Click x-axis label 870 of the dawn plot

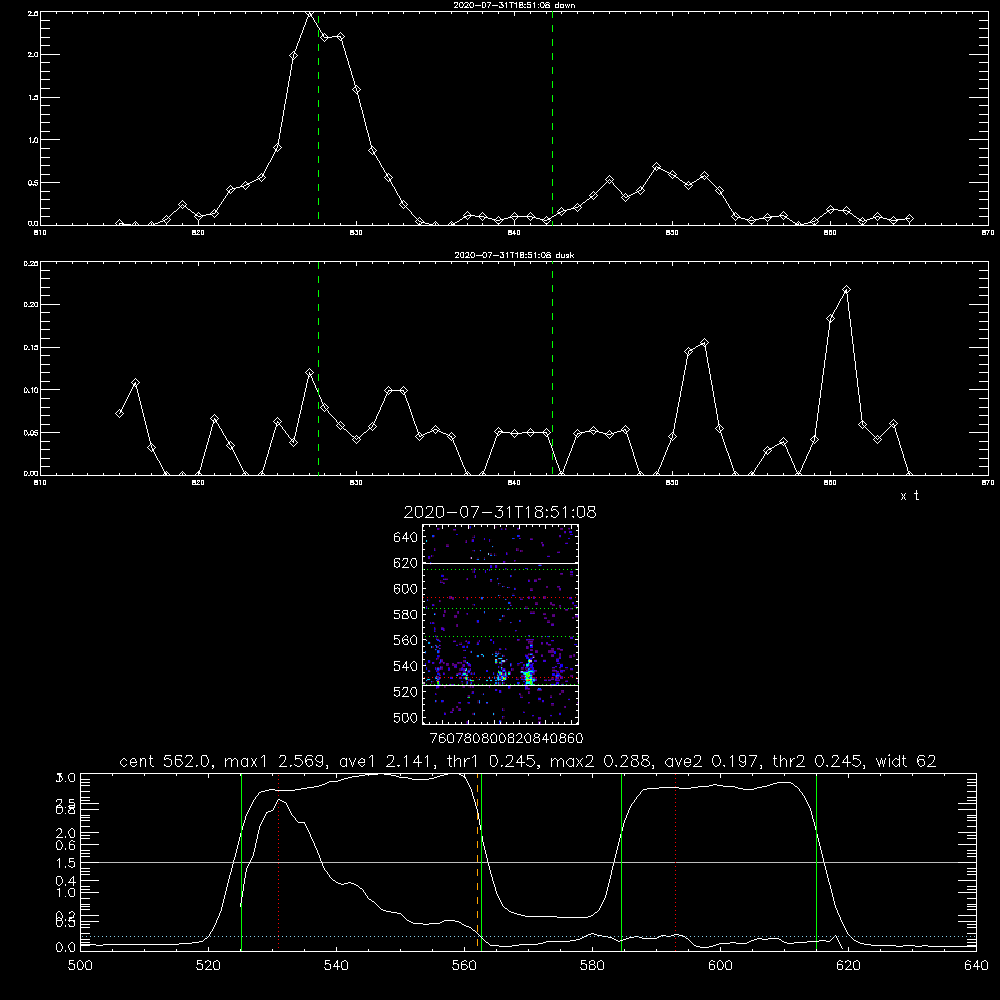tap(988, 233)
